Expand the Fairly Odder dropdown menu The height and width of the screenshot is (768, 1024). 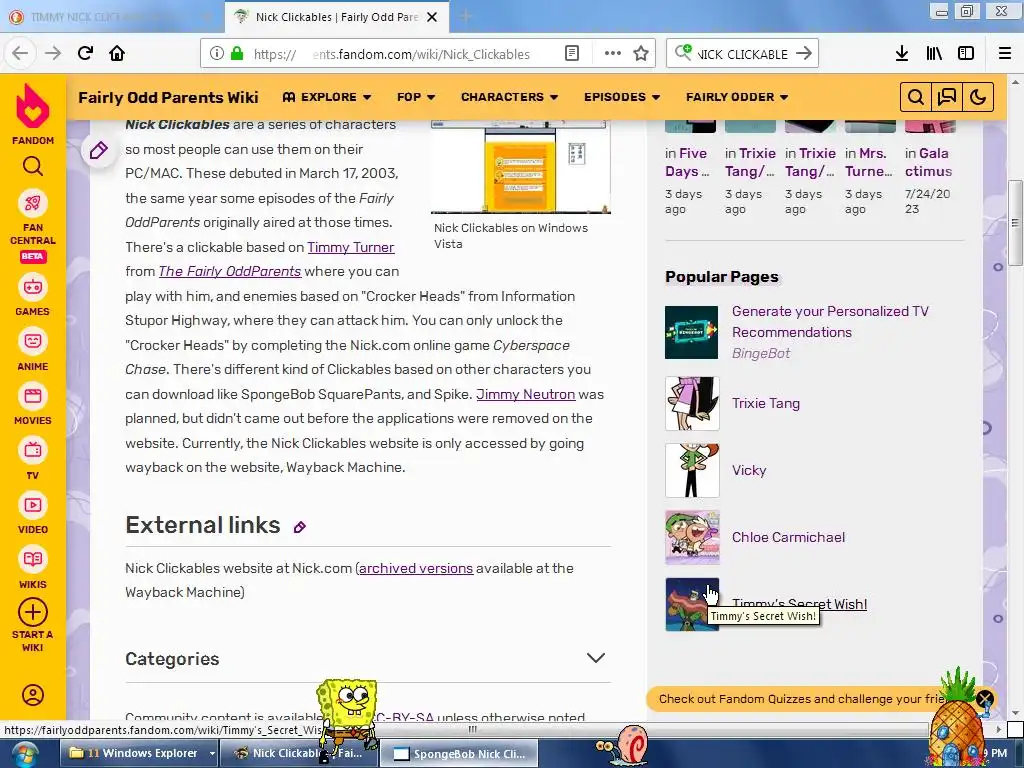tap(737, 97)
